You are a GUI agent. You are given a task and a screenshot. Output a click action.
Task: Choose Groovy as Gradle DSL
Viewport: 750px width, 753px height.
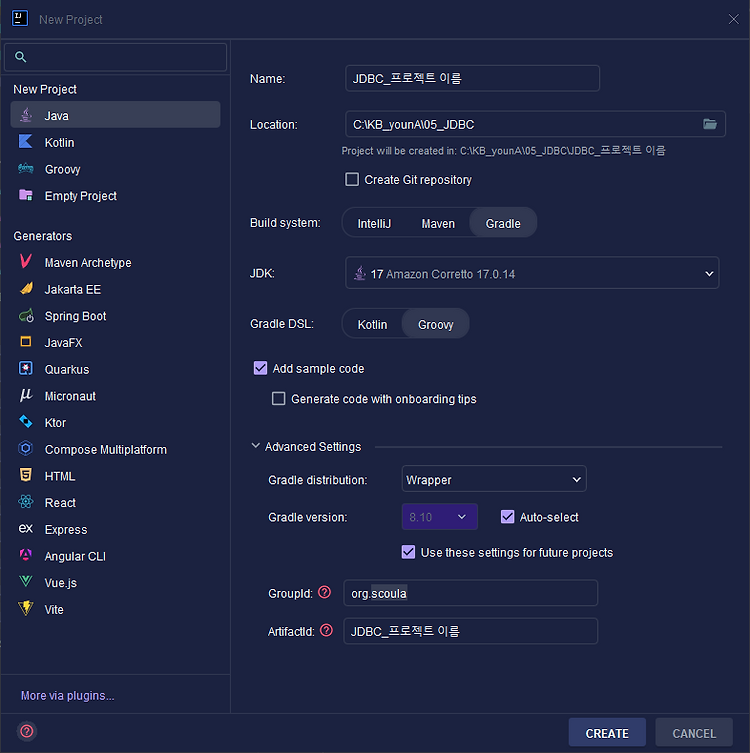point(435,324)
